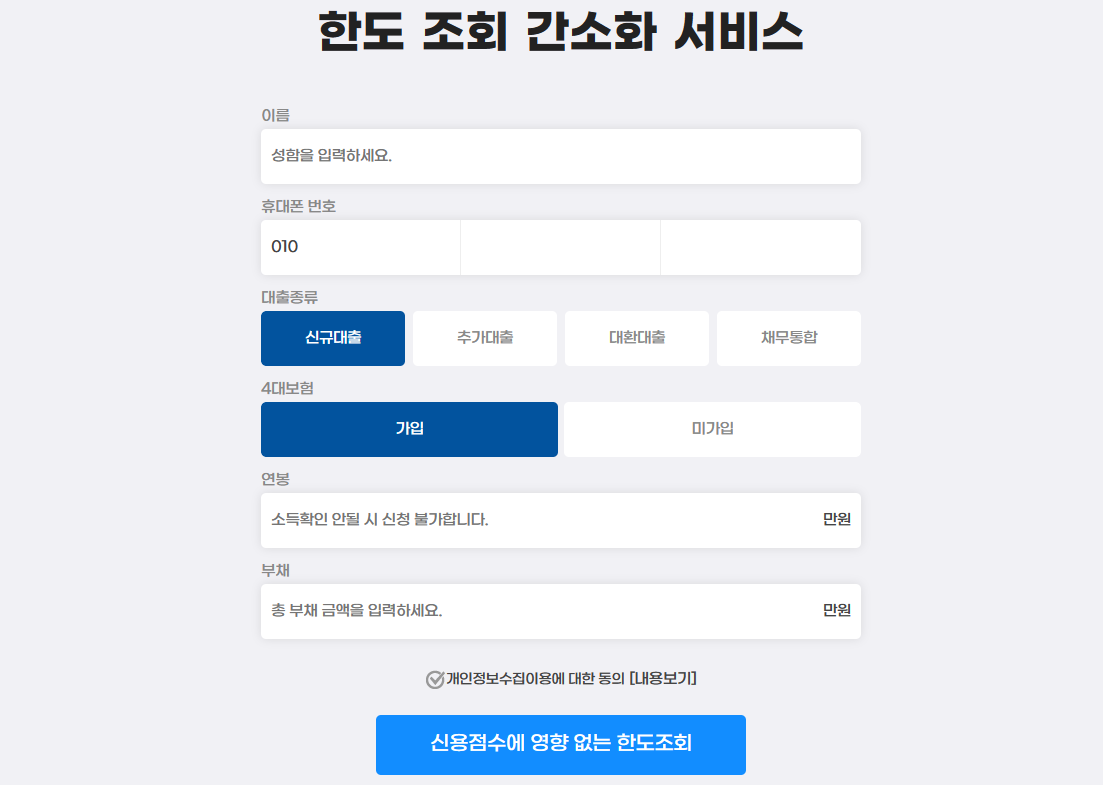
Task: Select the 추가대출 loan type
Action: coord(484,338)
